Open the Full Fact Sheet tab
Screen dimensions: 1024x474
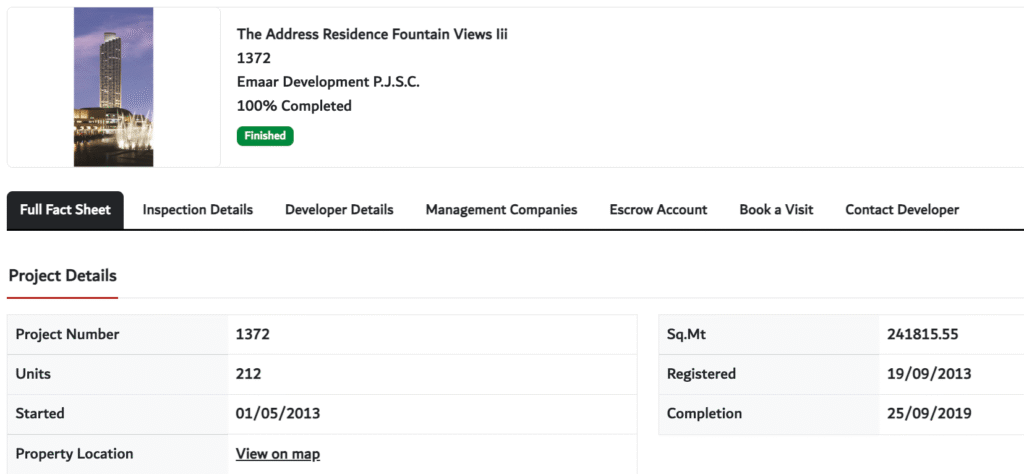[65, 210]
